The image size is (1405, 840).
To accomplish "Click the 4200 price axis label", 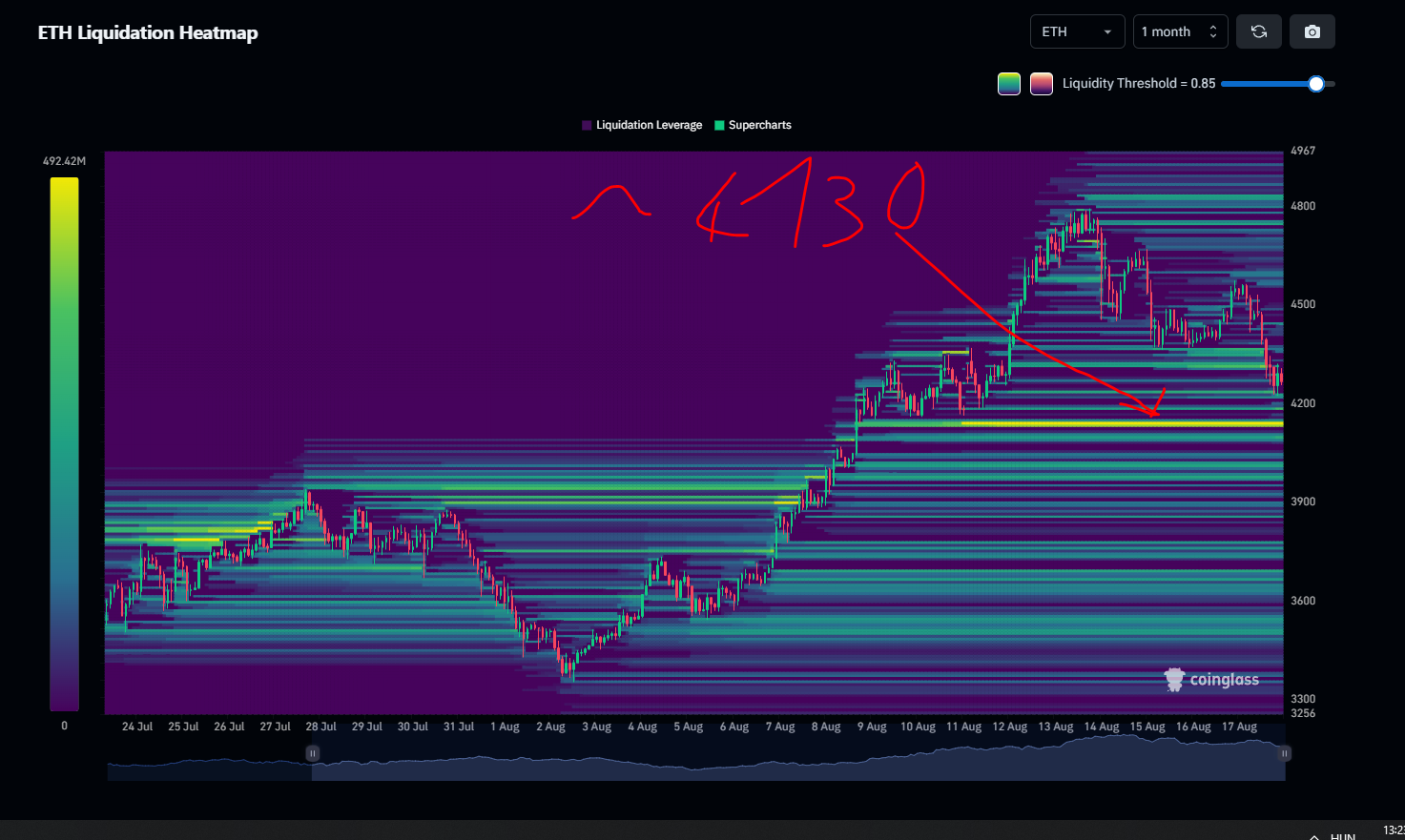I will pyautogui.click(x=1302, y=403).
